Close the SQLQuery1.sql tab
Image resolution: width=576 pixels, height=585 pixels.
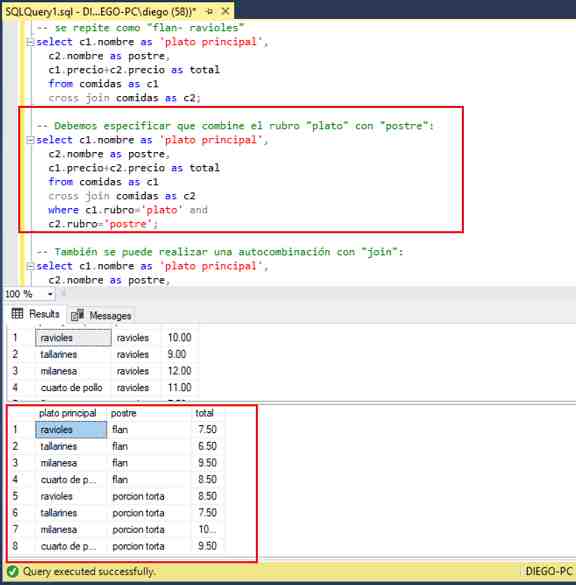point(225,12)
